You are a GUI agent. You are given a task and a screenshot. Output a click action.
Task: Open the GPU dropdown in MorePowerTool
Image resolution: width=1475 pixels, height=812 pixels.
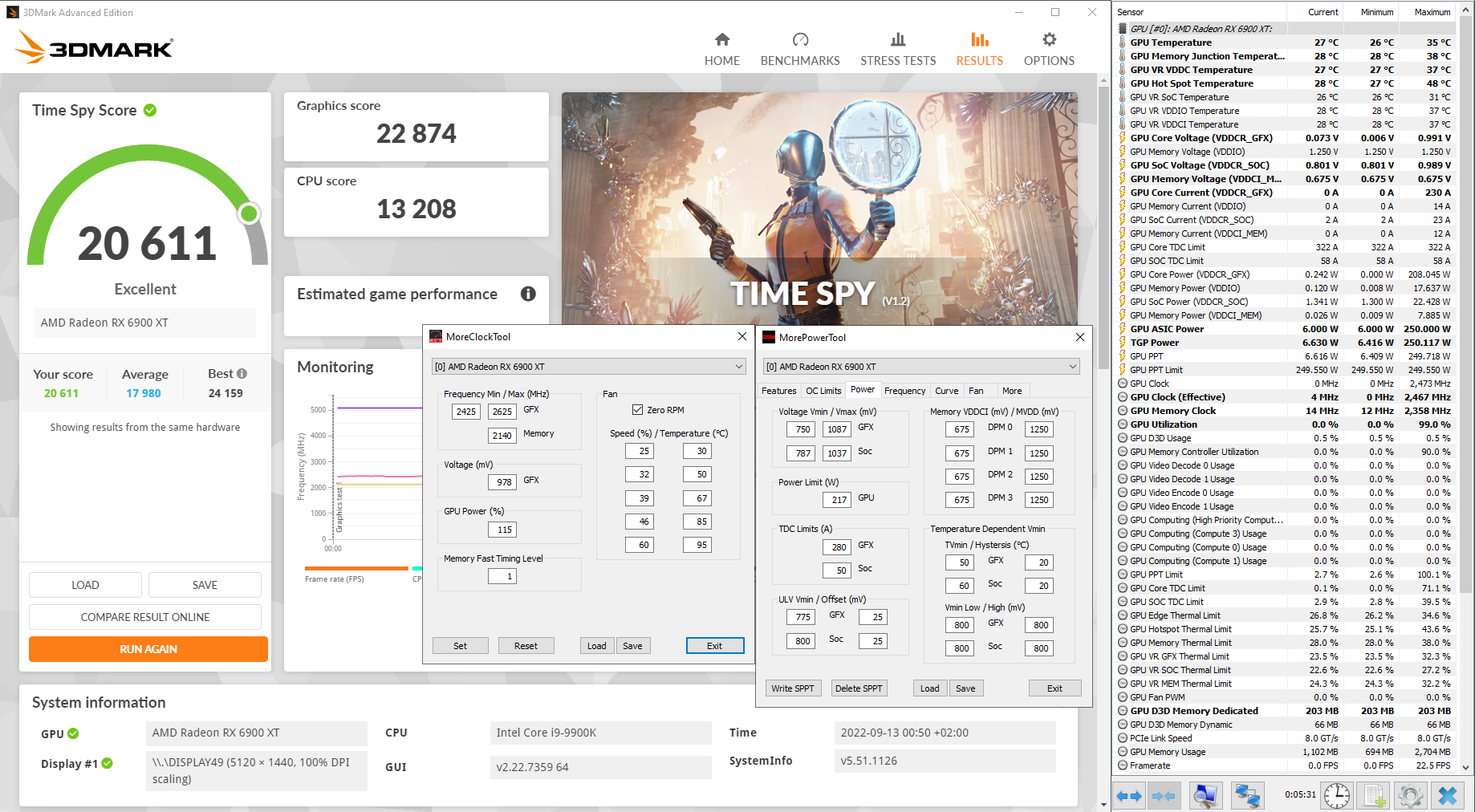pos(921,367)
